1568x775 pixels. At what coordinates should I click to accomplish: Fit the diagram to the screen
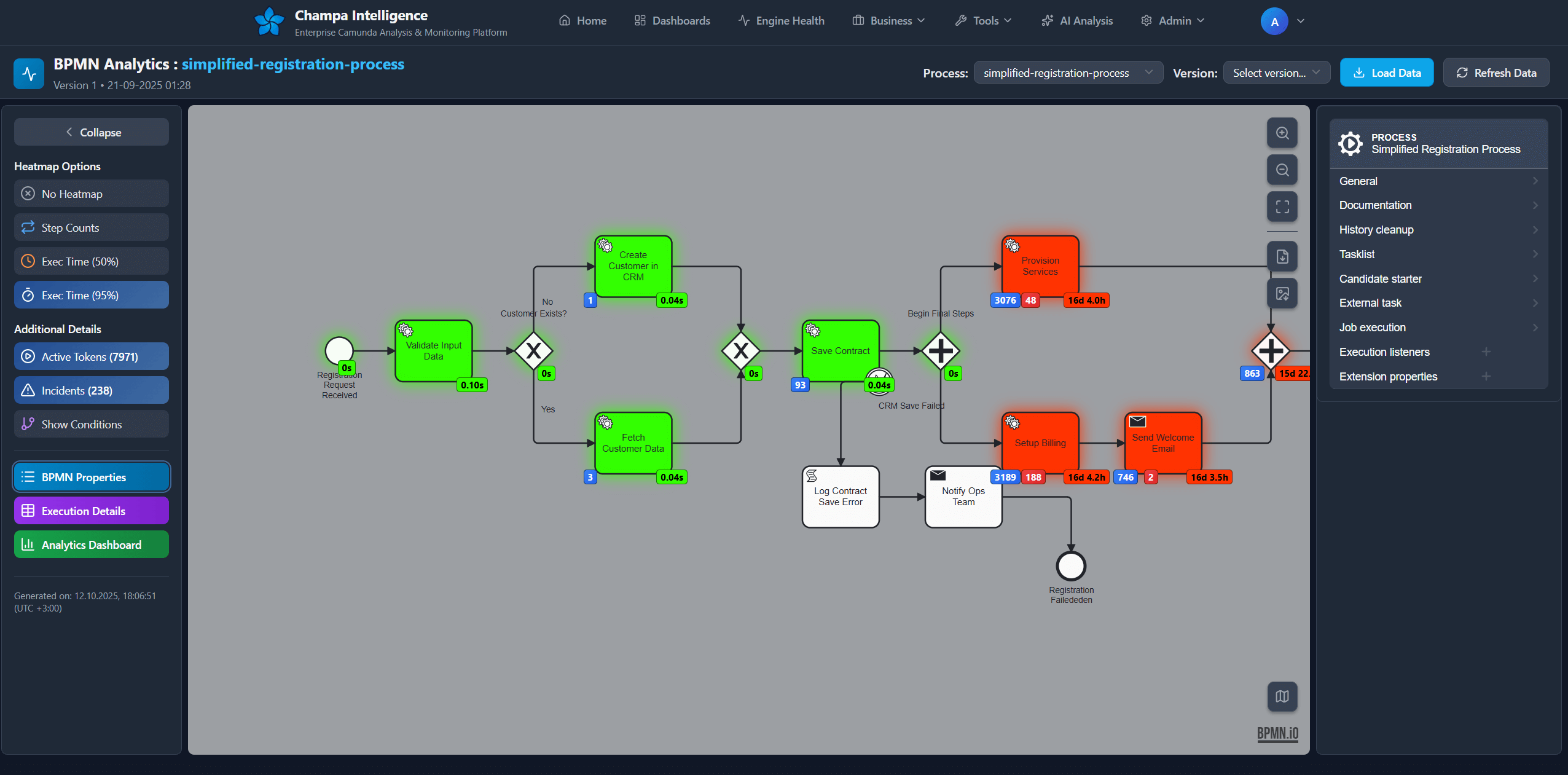point(1282,207)
